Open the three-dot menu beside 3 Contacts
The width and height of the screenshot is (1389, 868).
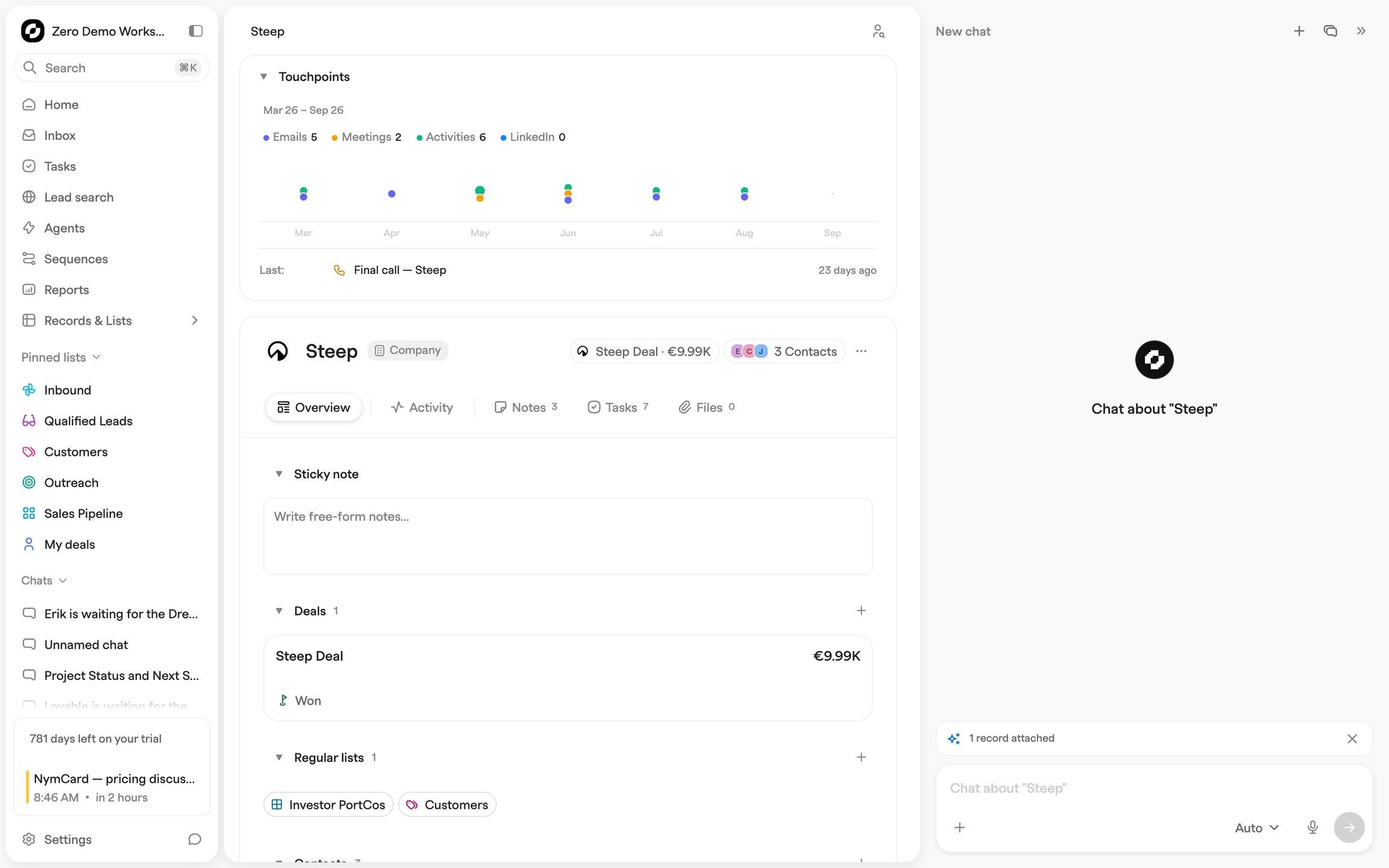click(861, 351)
